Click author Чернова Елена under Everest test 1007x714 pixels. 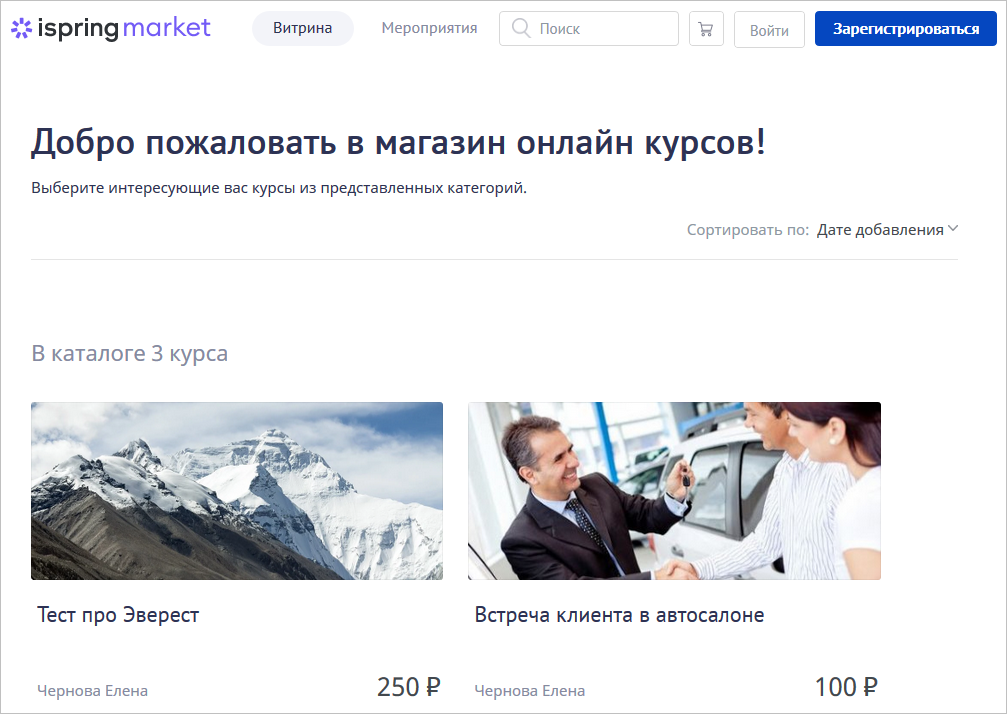coord(92,691)
